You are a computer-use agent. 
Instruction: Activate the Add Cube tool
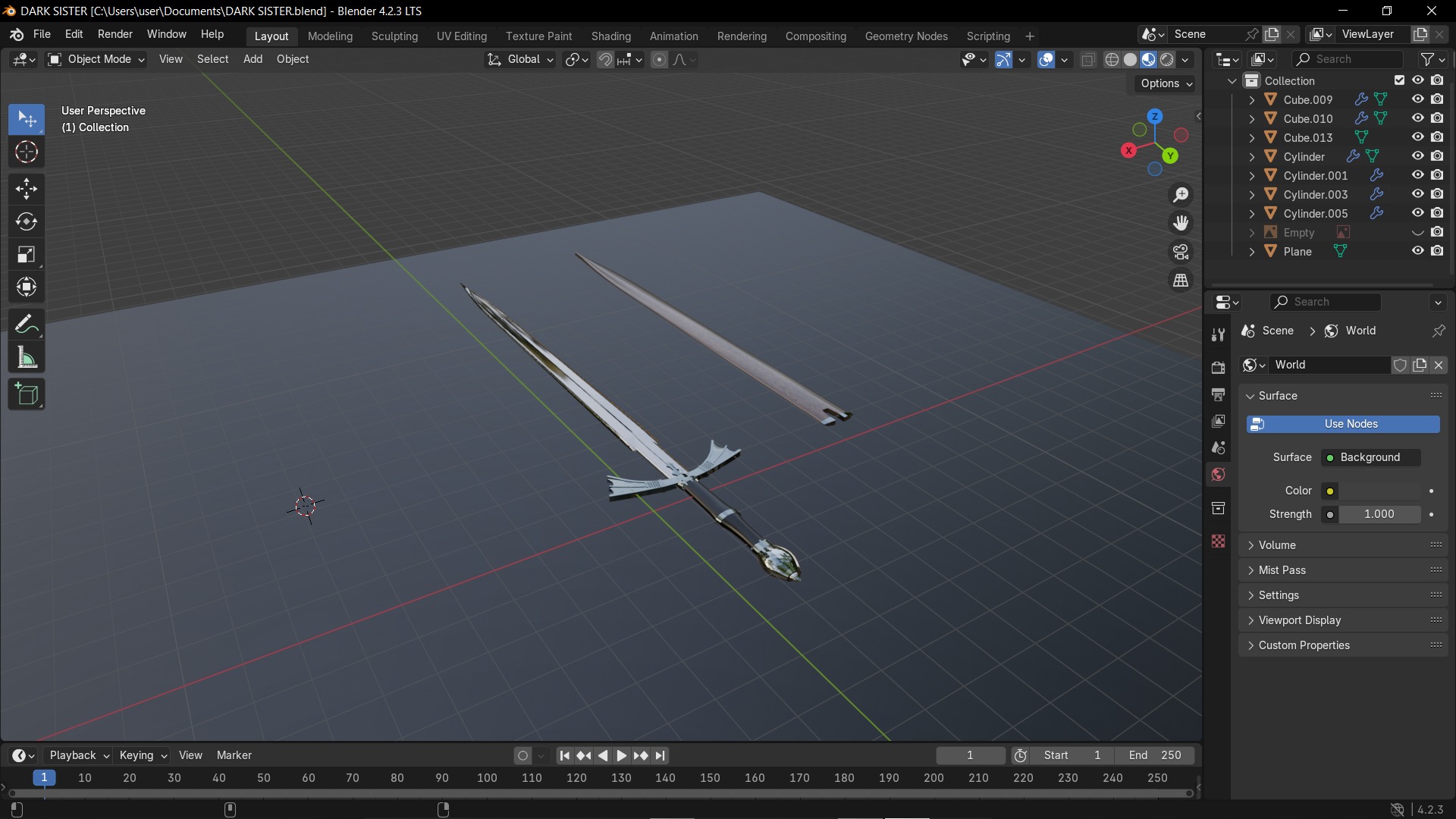27,394
